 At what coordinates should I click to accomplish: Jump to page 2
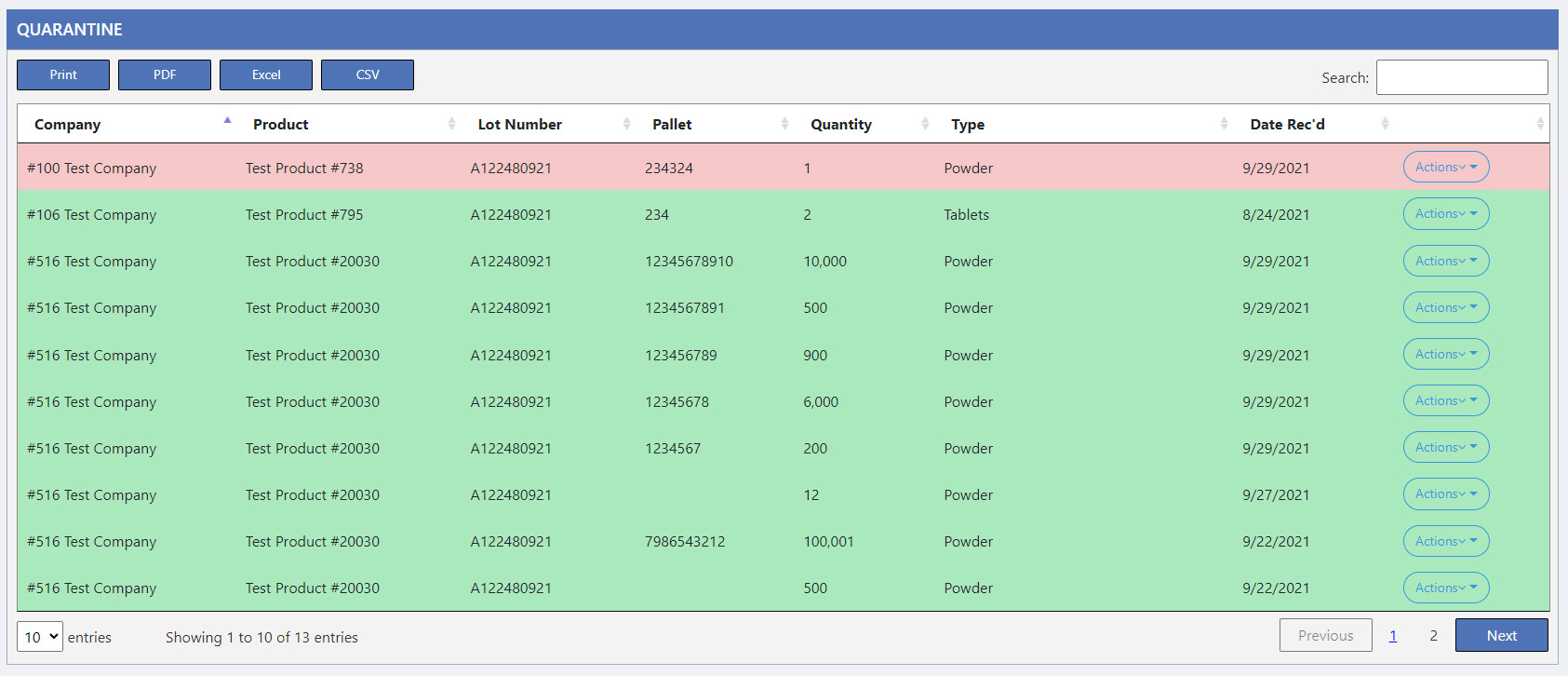(1434, 635)
